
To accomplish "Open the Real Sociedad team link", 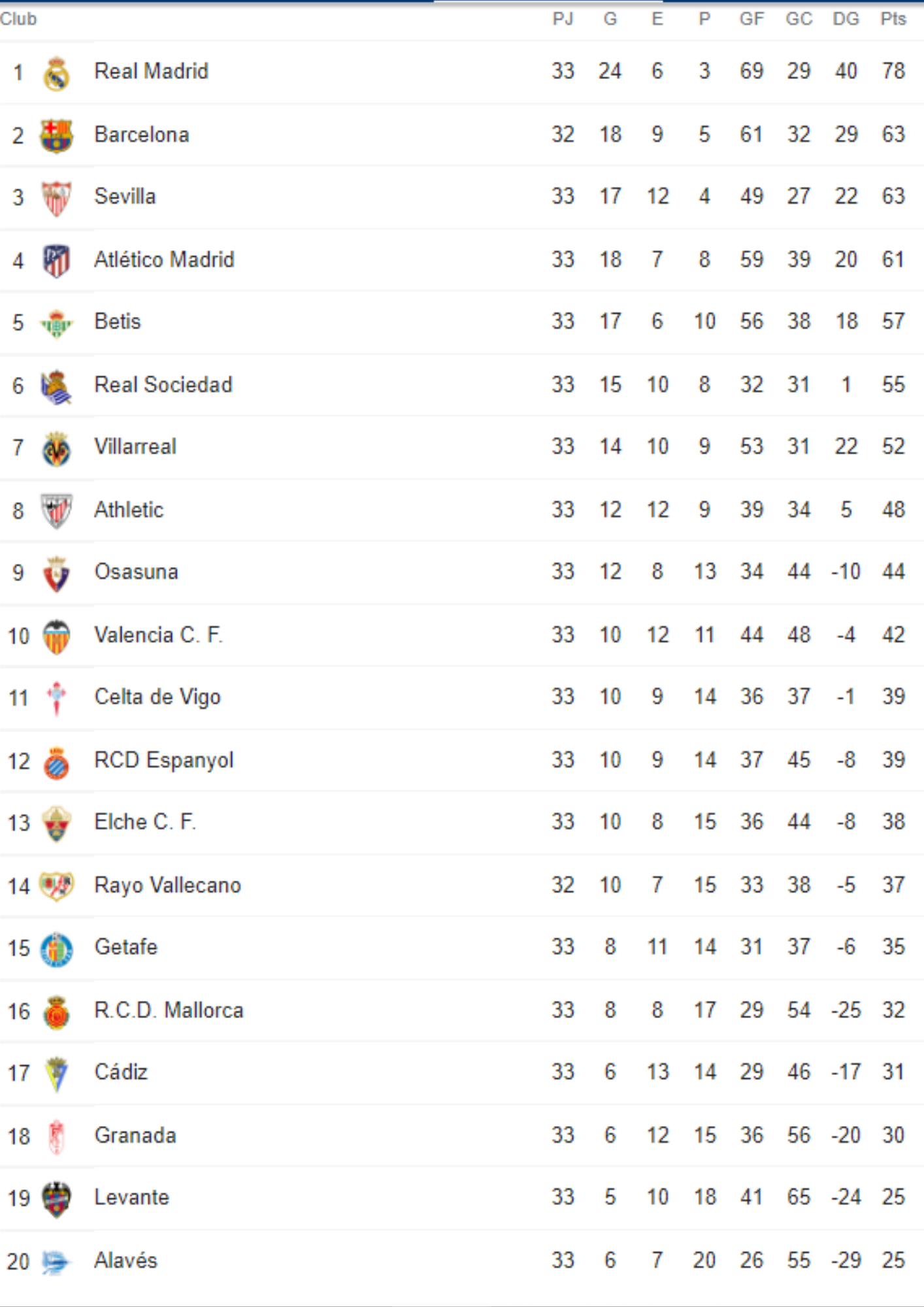I will coord(163,385).
